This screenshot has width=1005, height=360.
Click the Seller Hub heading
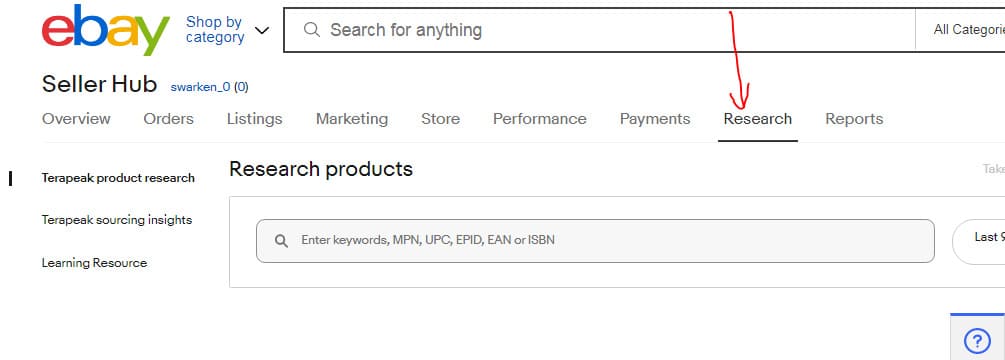pos(99,84)
